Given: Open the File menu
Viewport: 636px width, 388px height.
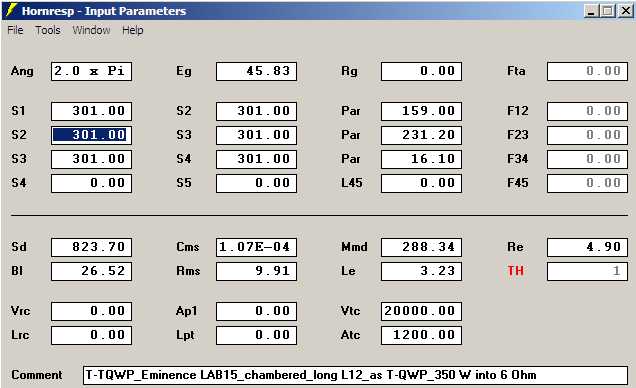Looking at the screenshot, I should point(15,30).
